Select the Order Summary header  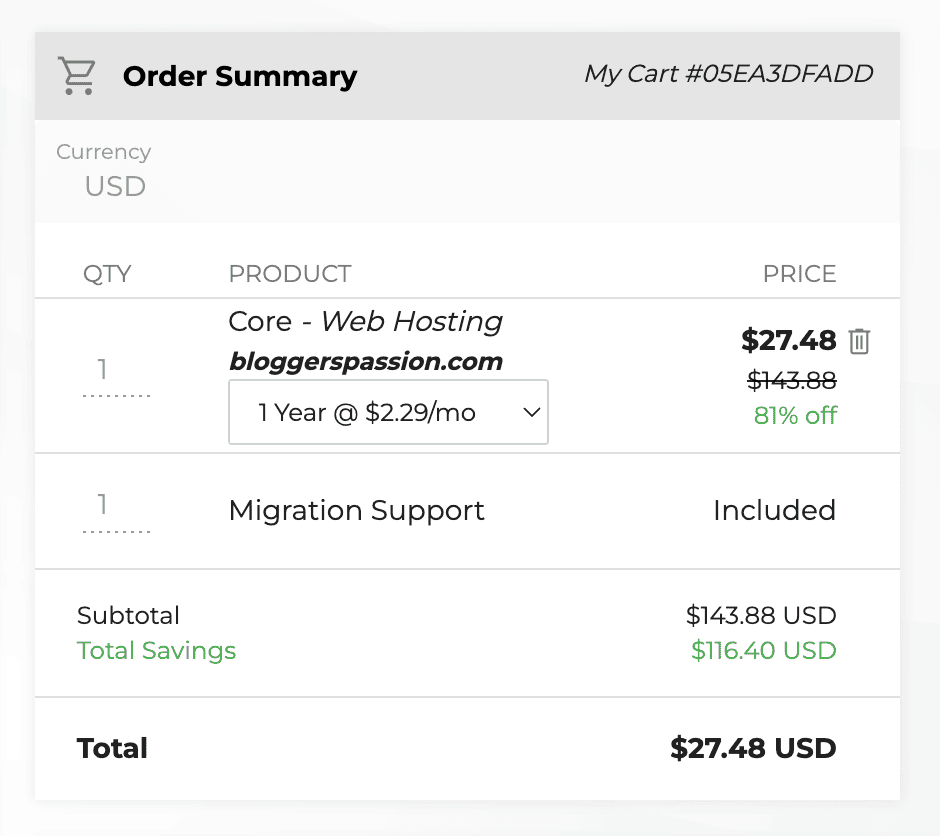[x=240, y=75]
